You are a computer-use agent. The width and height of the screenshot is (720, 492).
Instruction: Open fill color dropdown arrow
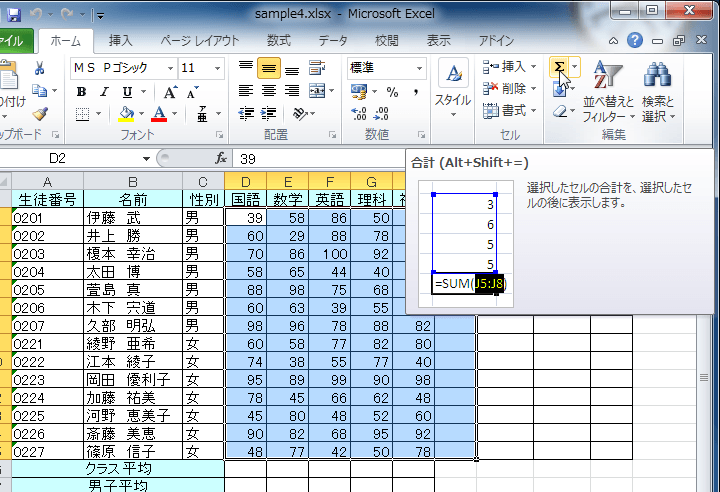(141, 114)
